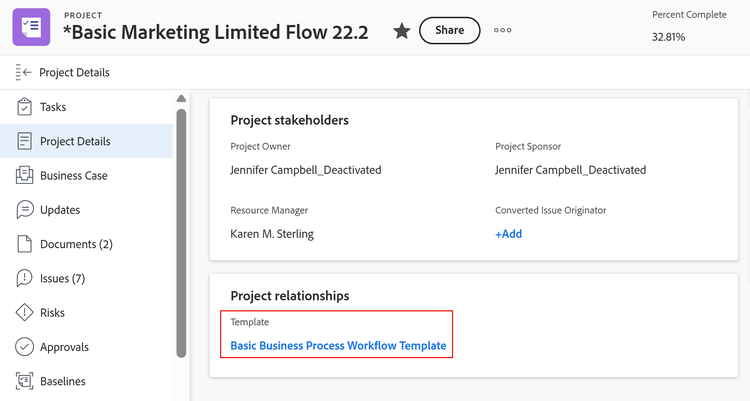This screenshot has width=750, height=401.
Task: Favorite the project with the star icon
Action: point(402,31)
